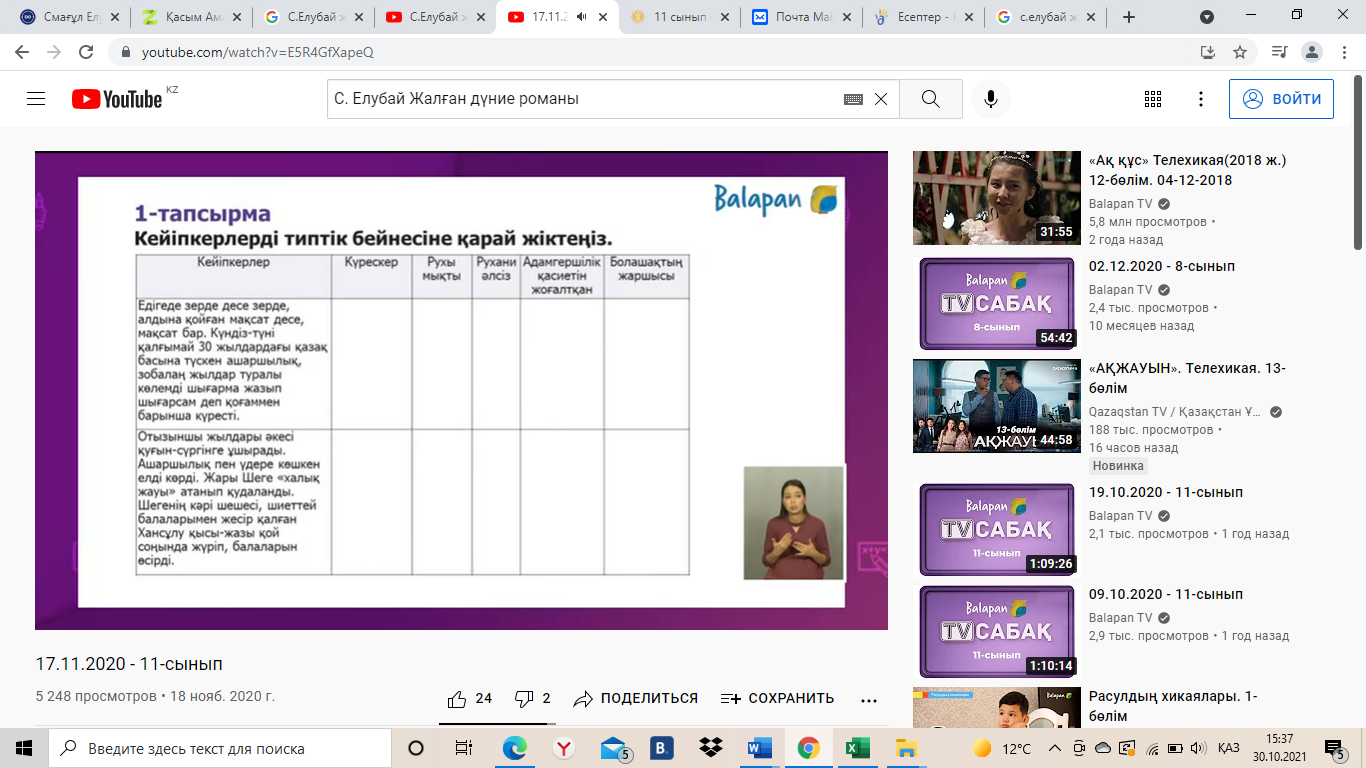Click the install app icon in the address bar
The height and width of the screenshot is (768, 1366).
(1208, 52)
